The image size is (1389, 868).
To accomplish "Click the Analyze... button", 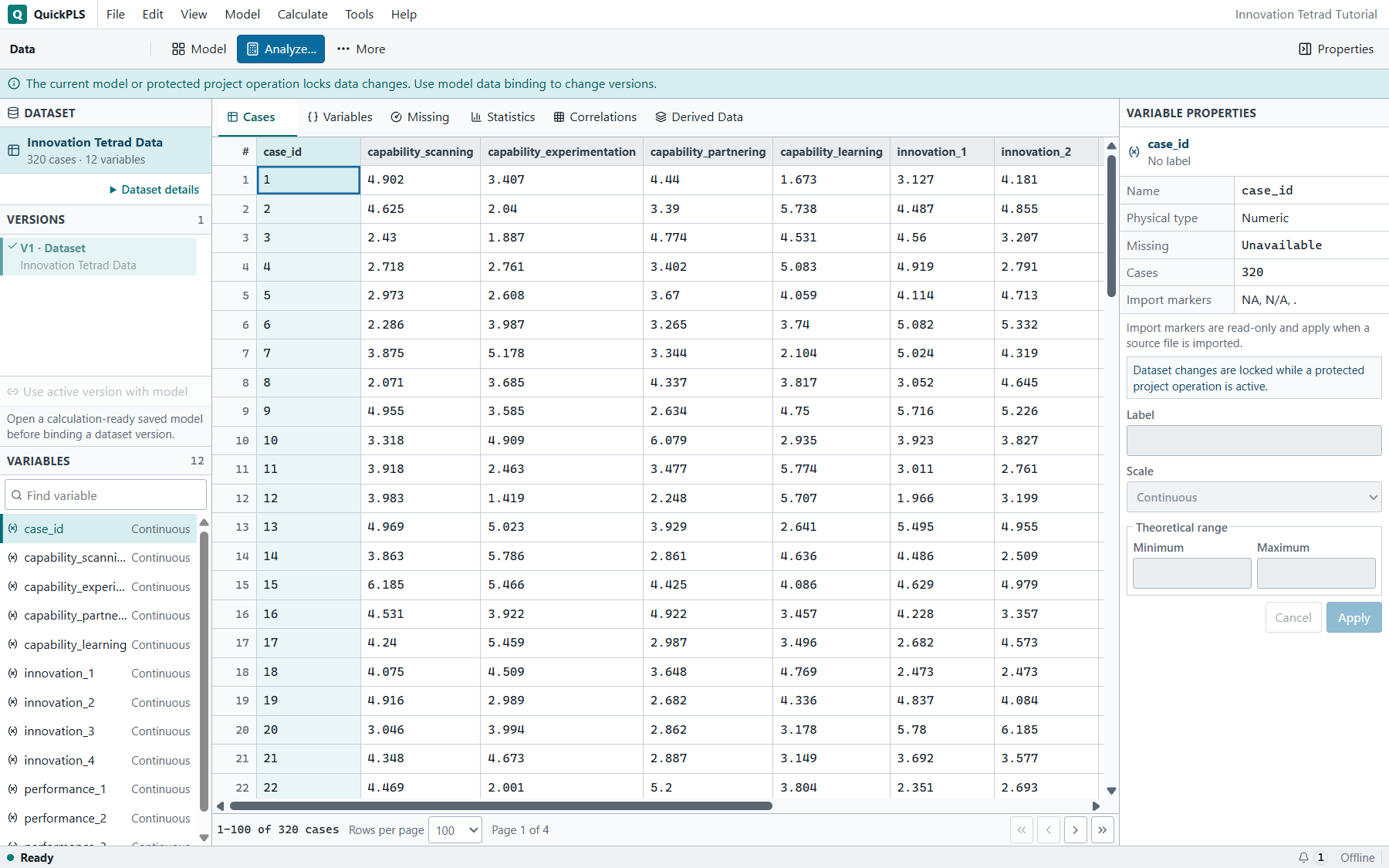I will (x=281, y=49).
